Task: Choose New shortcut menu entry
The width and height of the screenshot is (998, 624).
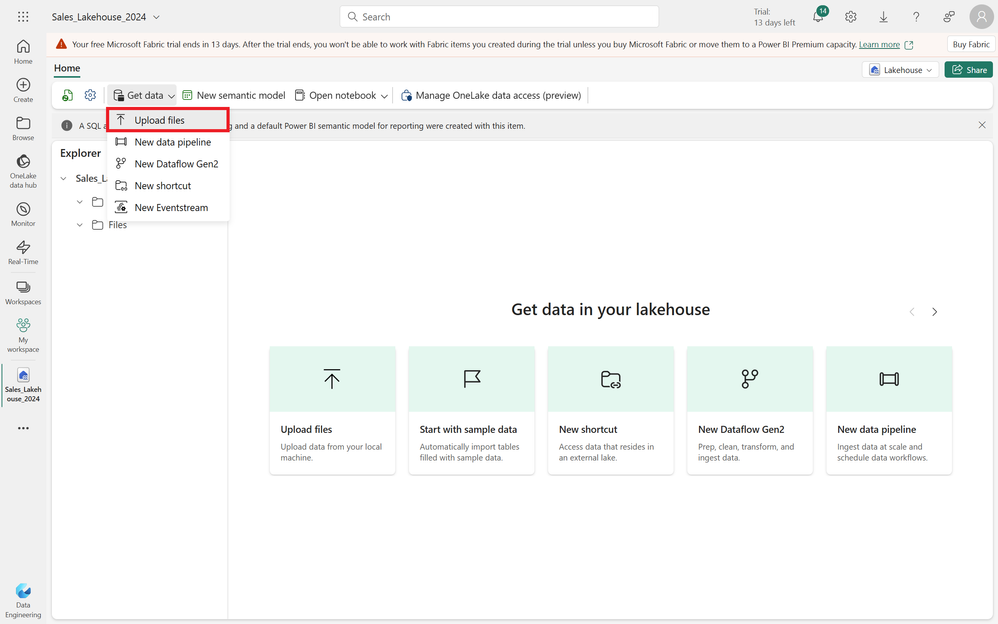Action: (x=167, y=186)
